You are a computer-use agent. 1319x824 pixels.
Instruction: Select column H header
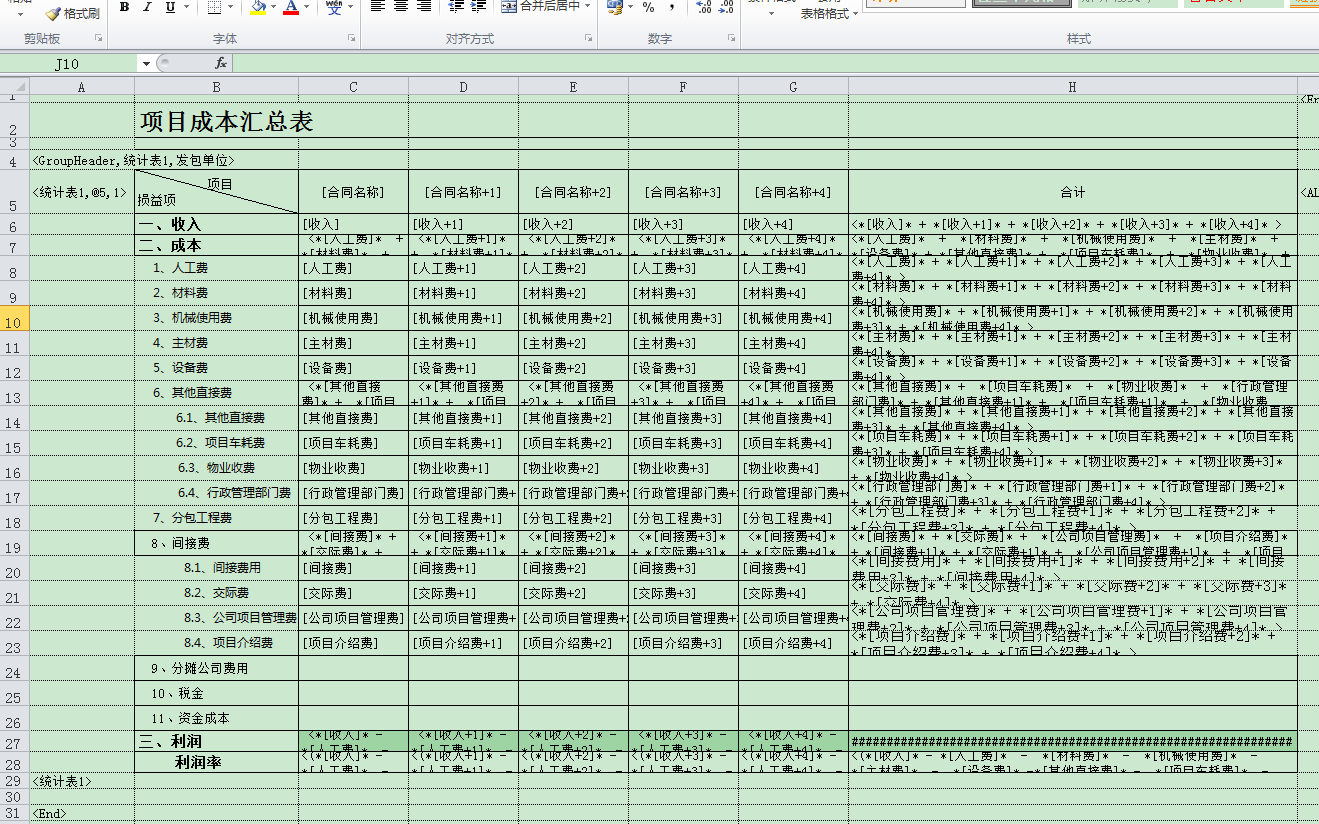pyautogui.click(x=1072, y=87)
